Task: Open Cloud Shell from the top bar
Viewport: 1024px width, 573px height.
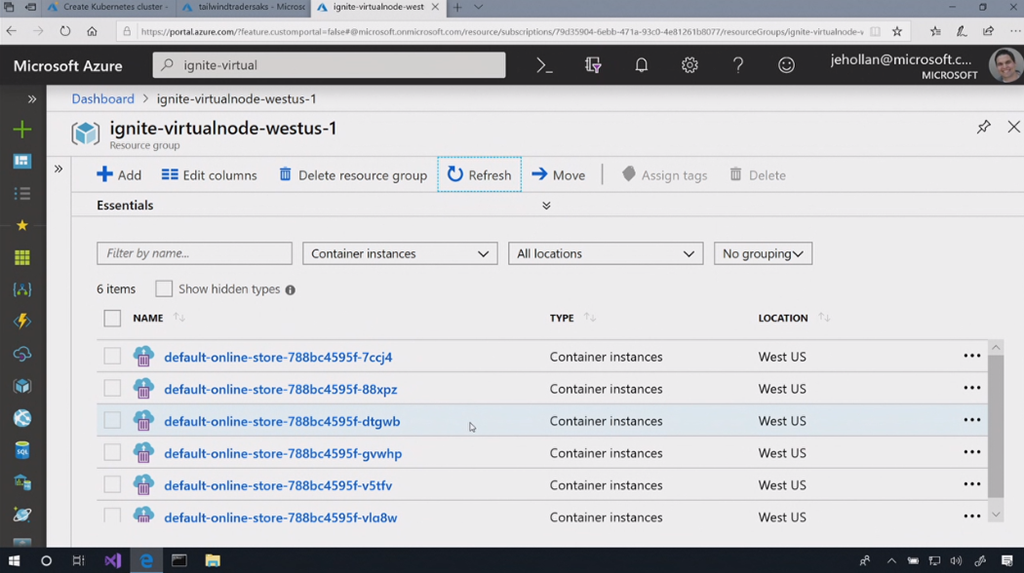Action: [x=544, y=65]
